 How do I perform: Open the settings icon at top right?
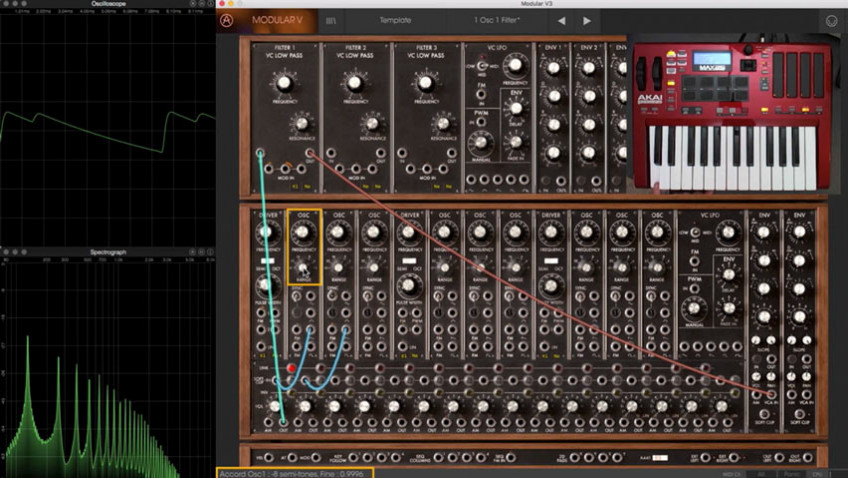(831, 20)
